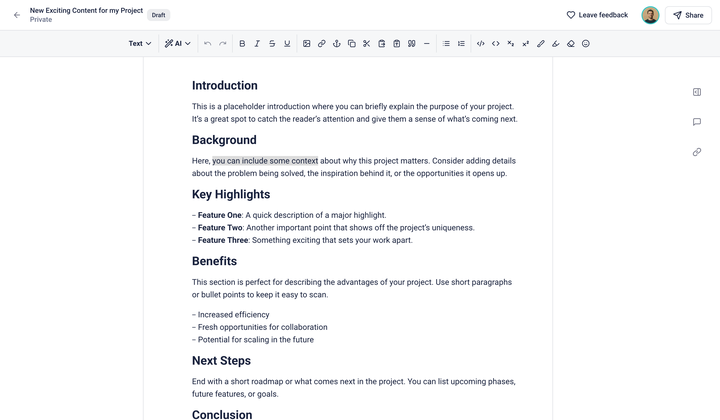Open the AI tools dropdown
The image size is (720, 420).
[x=178, y=44]
